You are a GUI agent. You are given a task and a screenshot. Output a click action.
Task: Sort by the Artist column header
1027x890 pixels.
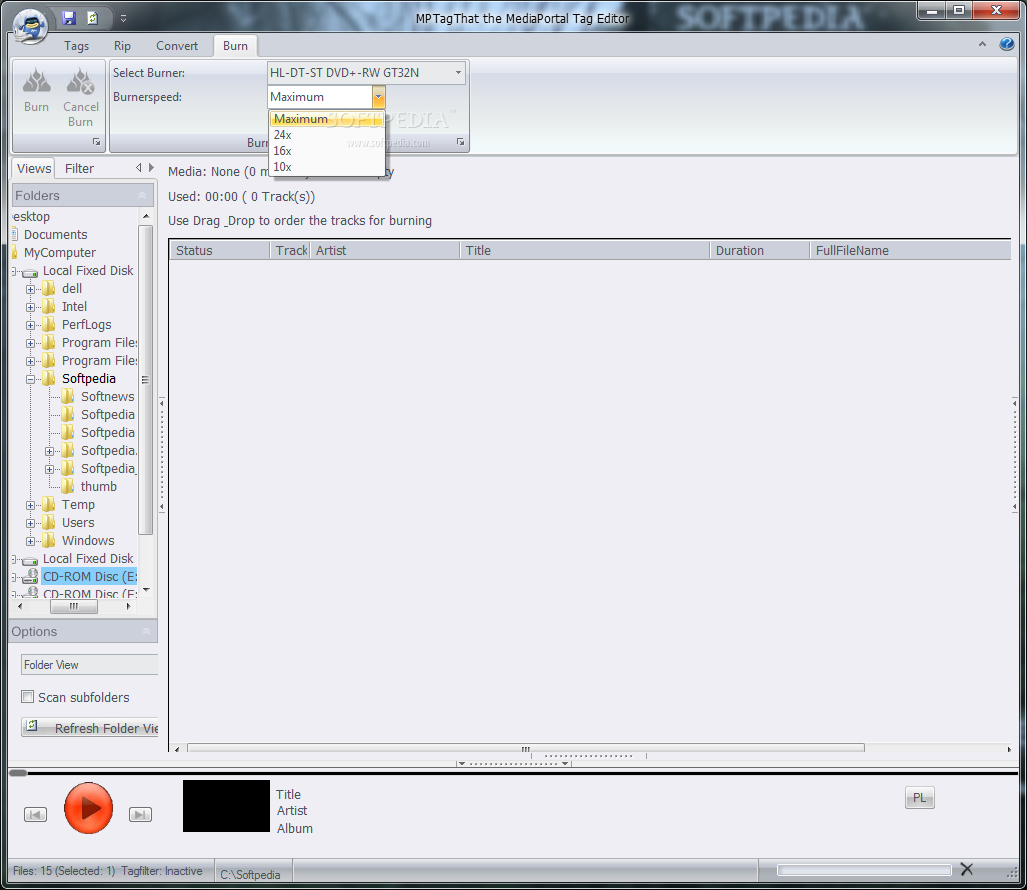click(x=384, y=250)
